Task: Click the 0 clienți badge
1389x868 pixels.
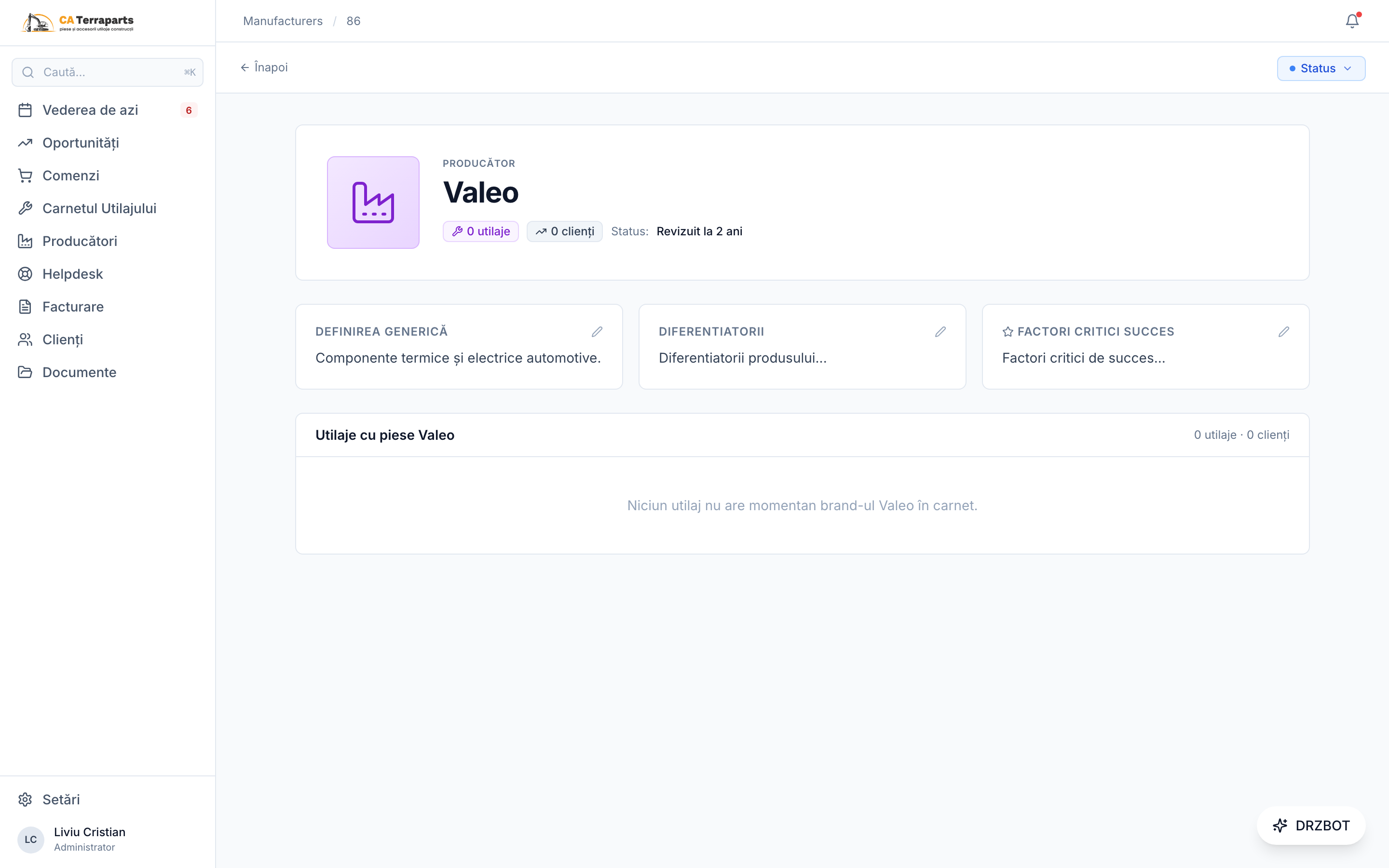Action: 565,231
